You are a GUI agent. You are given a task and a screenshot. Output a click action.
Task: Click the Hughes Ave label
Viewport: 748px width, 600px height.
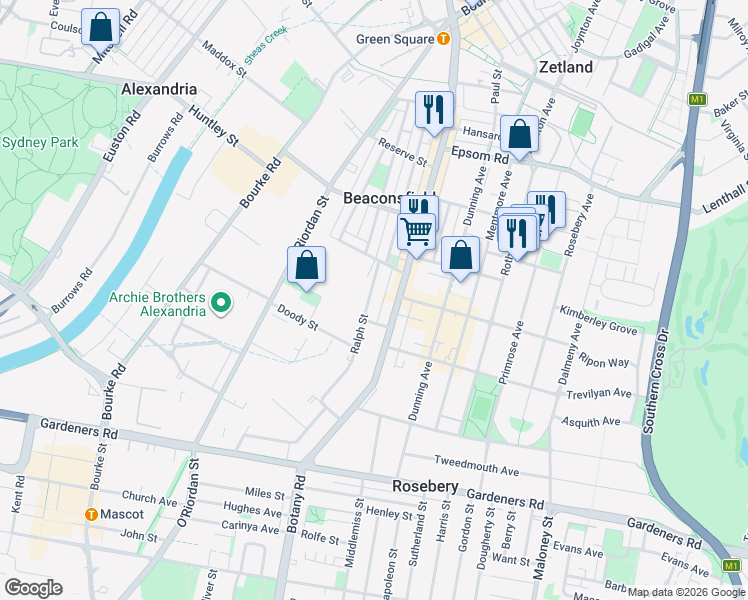pos(252,510)
